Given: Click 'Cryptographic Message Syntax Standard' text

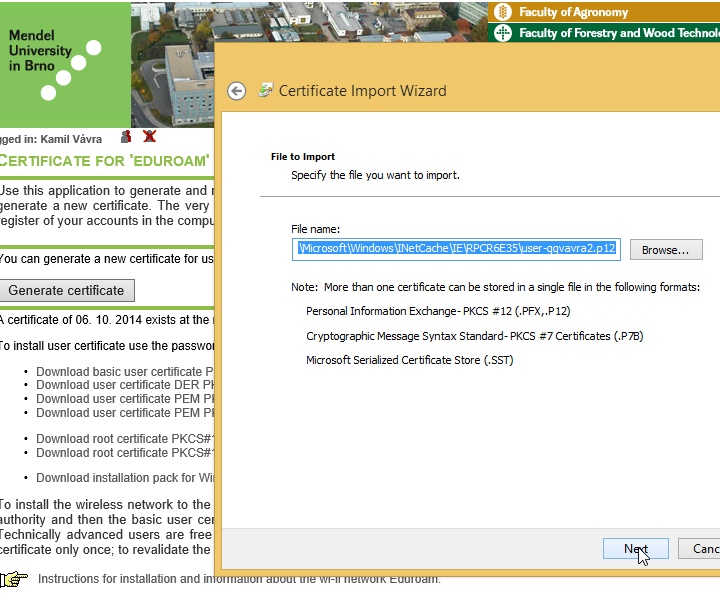Looking at the screenshot, I should click(x=474, y=336).
